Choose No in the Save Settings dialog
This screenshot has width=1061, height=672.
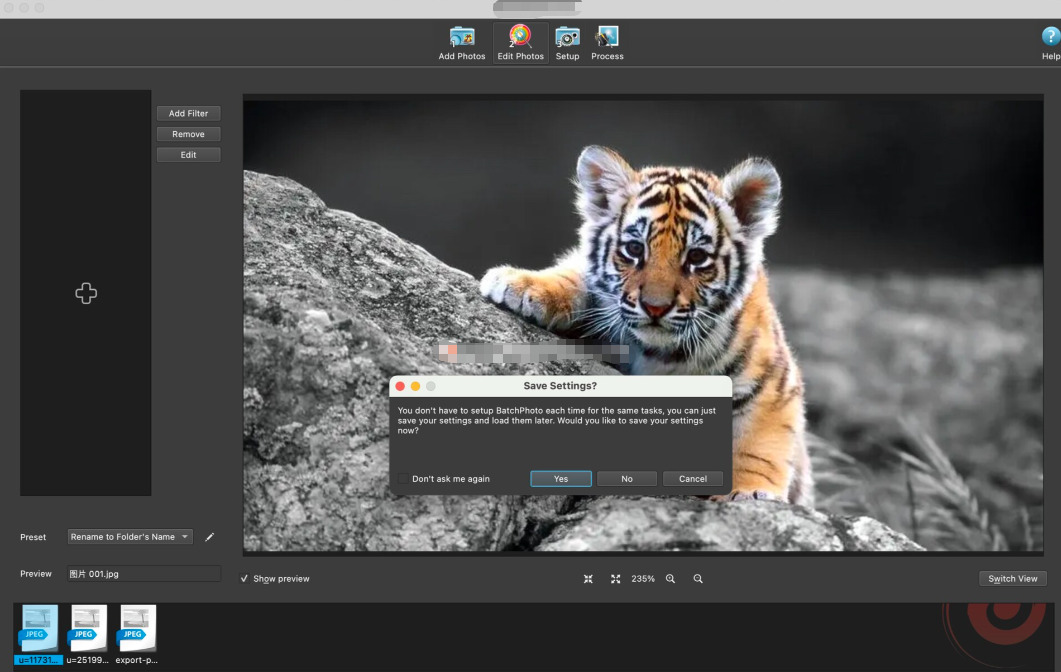click(x=627, y=479)
